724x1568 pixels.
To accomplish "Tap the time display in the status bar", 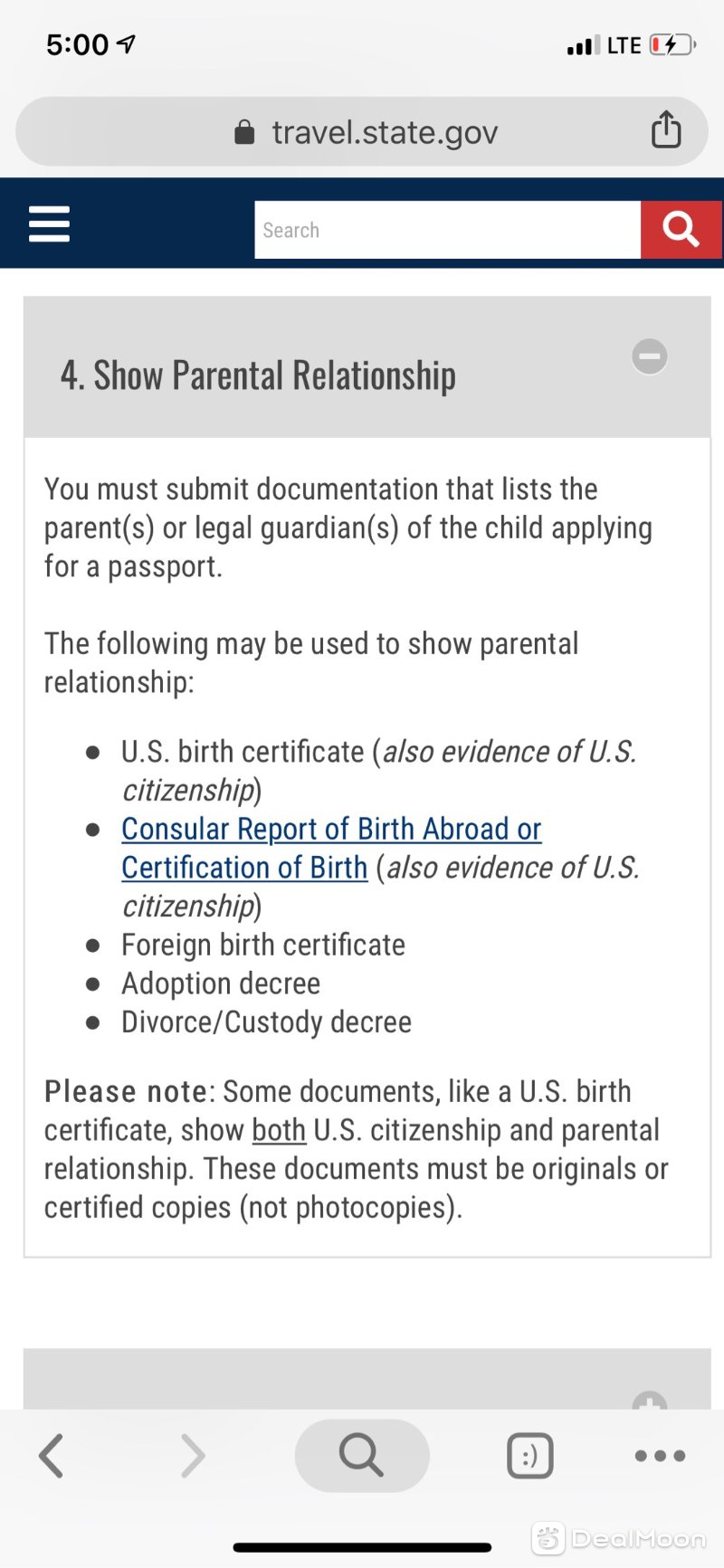I will point(78,44).
